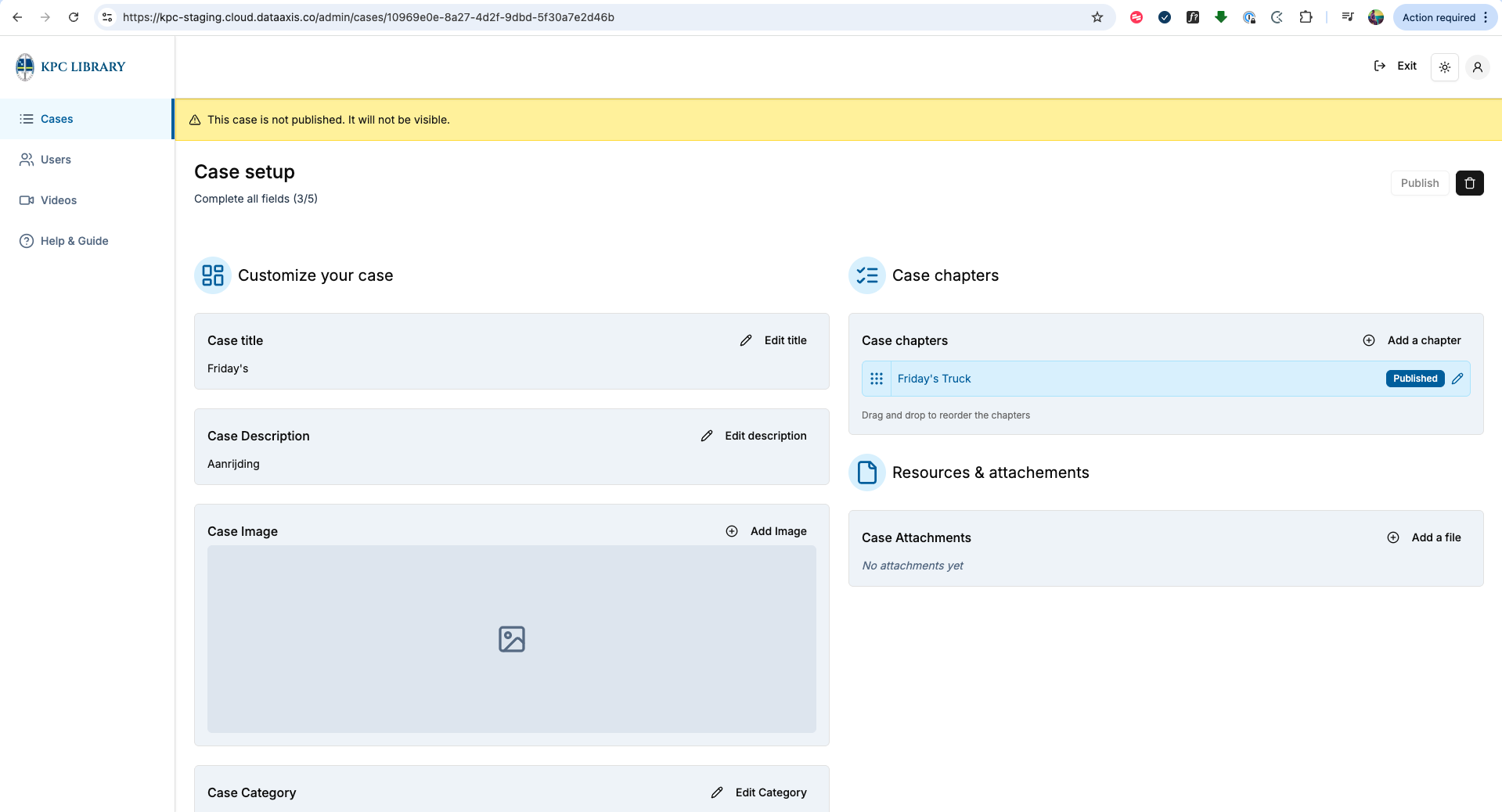Click the KPC Library logo

coord(70,66)
